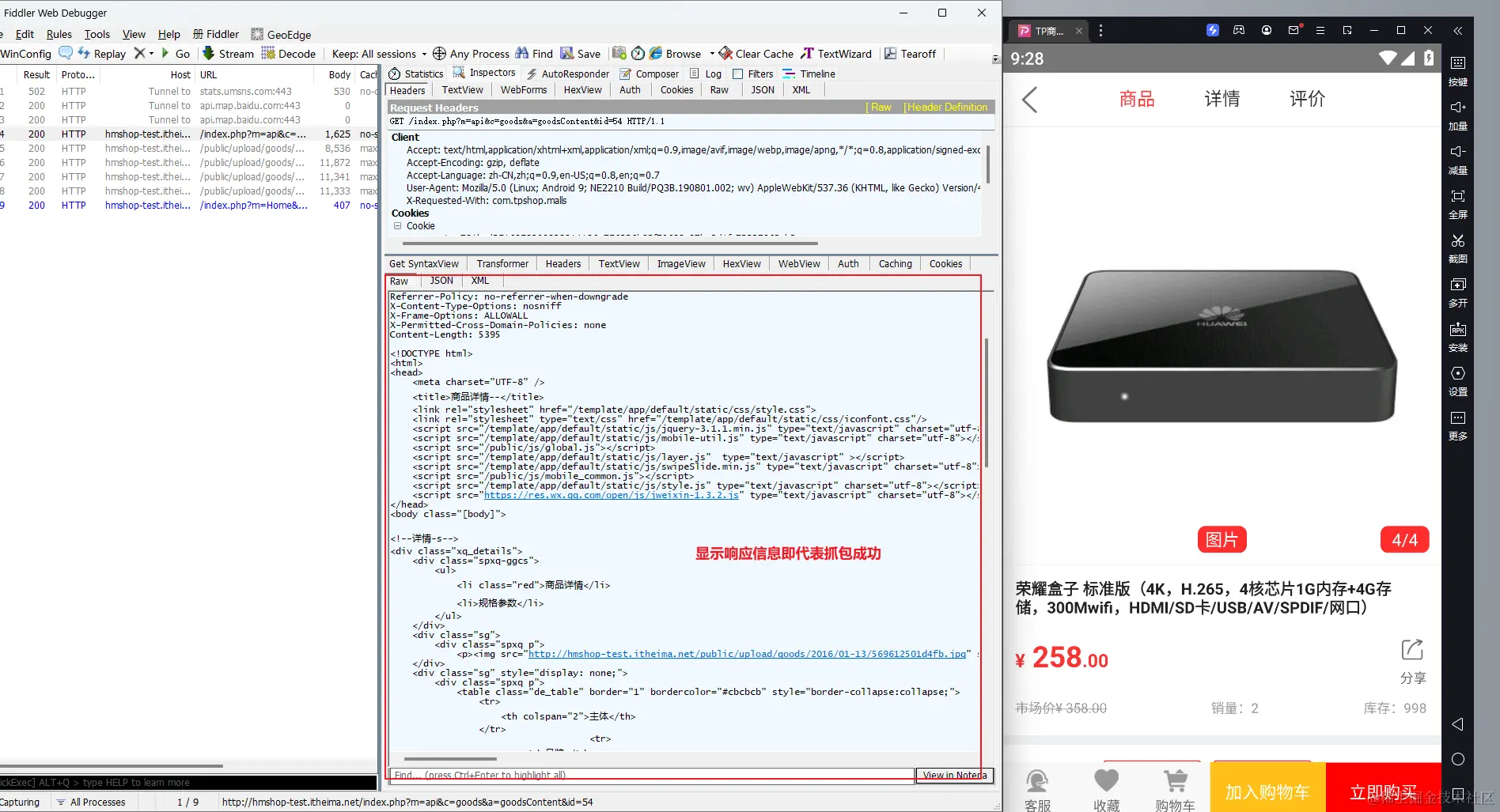
Task: Collapse the emulator sidebar with double-chevron
Action: pos(1458,31)
